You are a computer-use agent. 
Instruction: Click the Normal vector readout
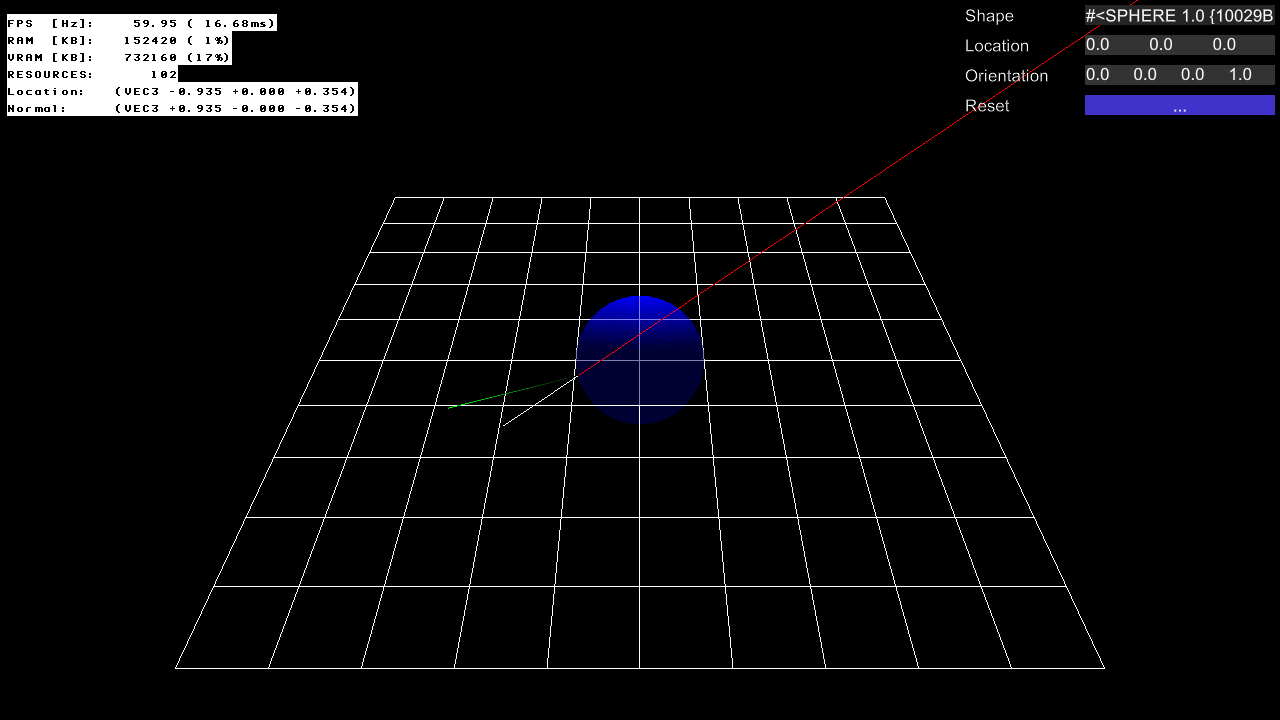(x=181, y=108)
